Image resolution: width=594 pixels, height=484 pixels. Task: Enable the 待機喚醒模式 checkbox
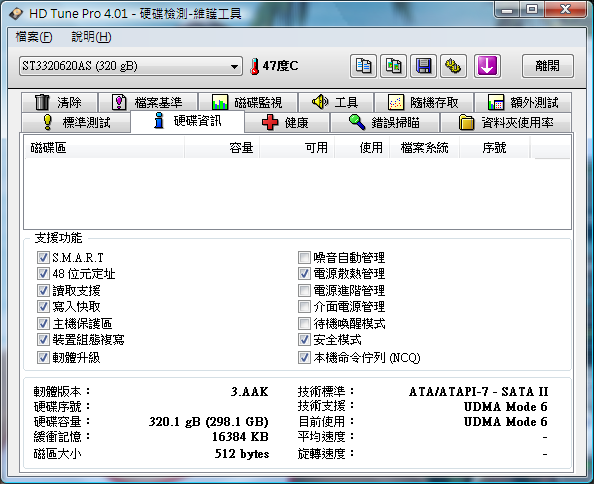tap(304, 323)
